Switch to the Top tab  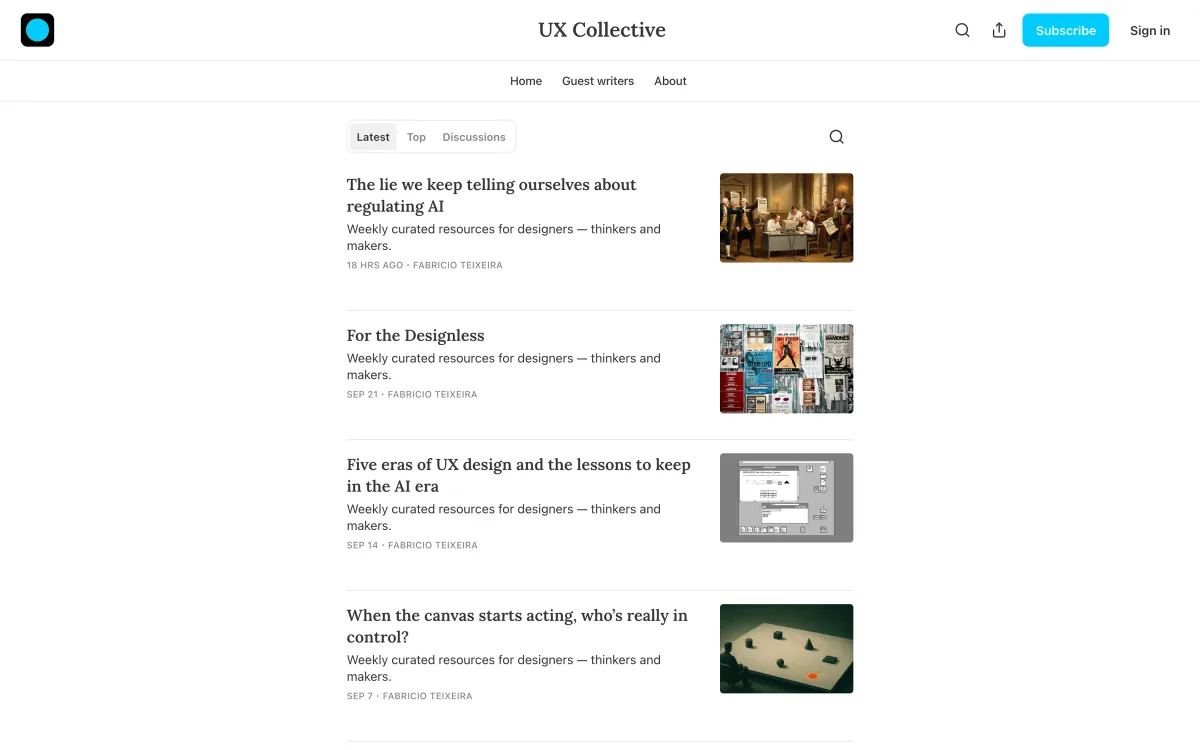(x=416, y=137)
